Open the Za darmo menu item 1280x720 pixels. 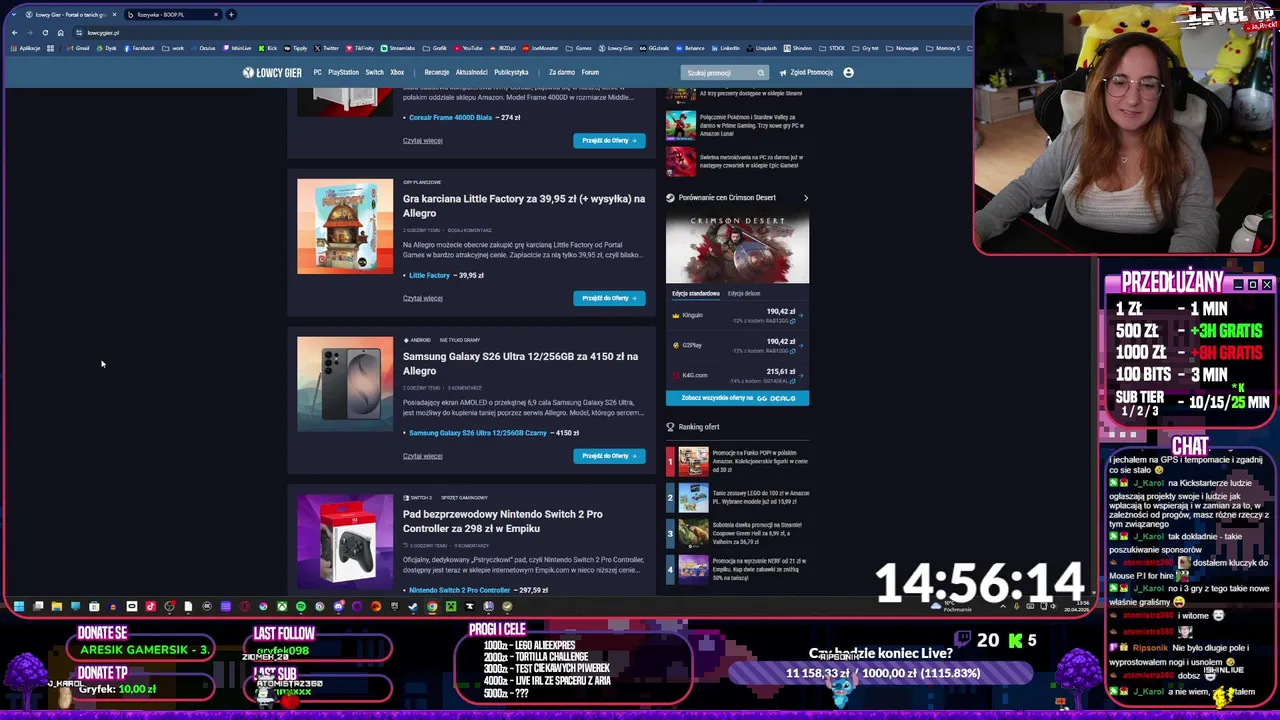tap(562, 73)
